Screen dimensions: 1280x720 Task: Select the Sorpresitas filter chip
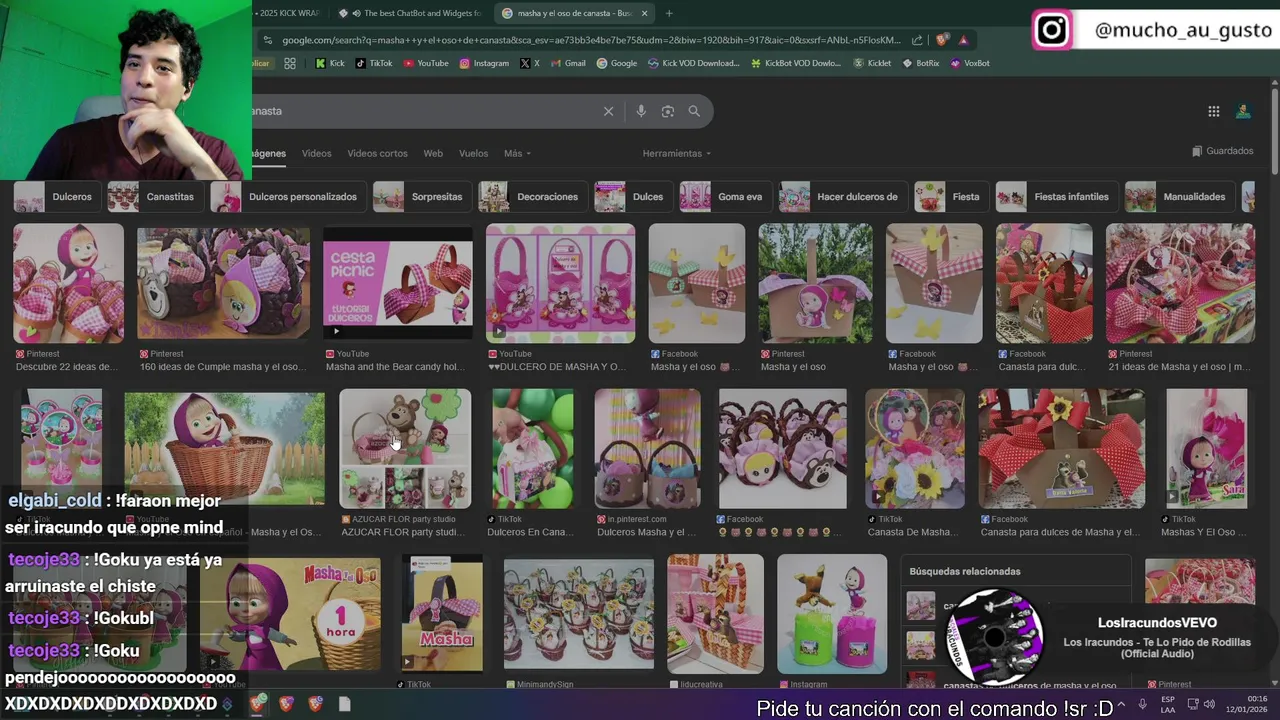[x=421, y=197]
